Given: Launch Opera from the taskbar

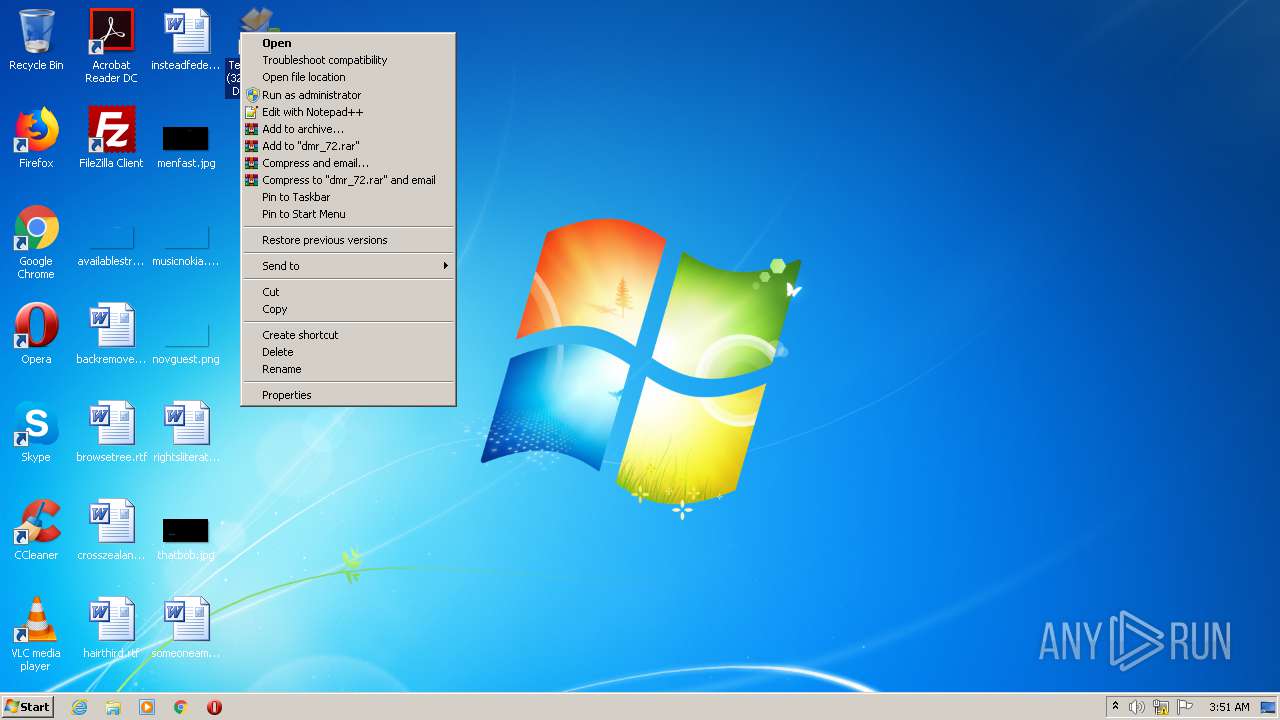Looking at the screenshot, I should tap(214, 707).
